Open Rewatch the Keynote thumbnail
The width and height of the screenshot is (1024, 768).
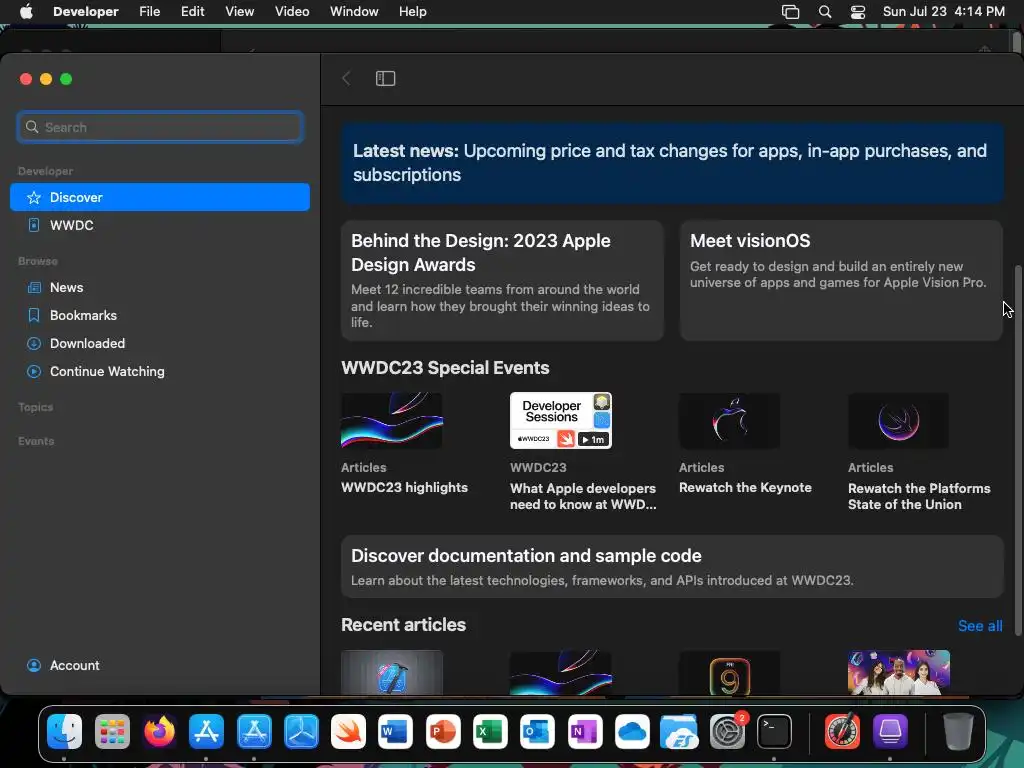pos(730,421)
